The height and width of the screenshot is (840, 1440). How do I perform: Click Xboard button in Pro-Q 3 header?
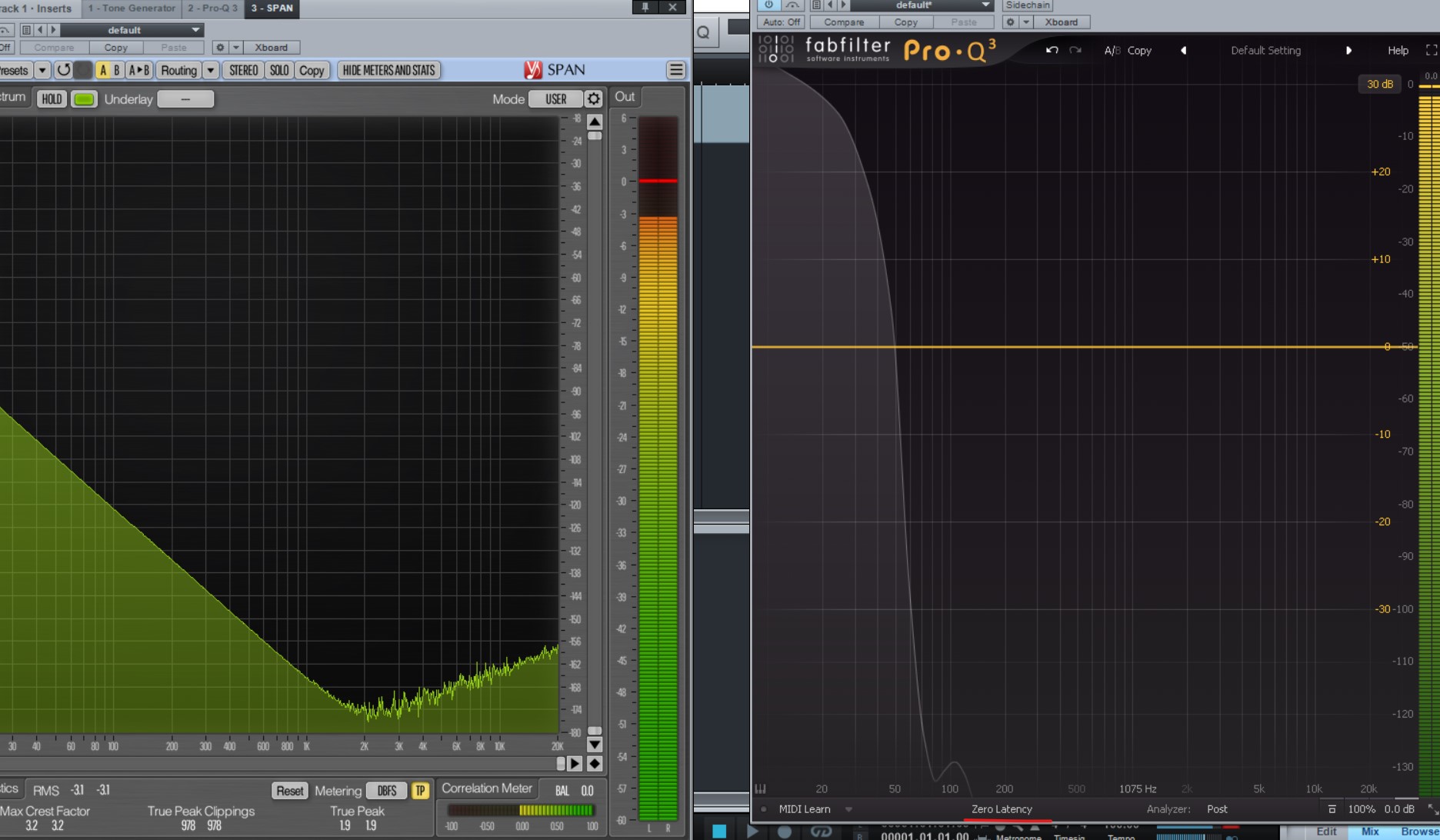(x=1062, y=22)
